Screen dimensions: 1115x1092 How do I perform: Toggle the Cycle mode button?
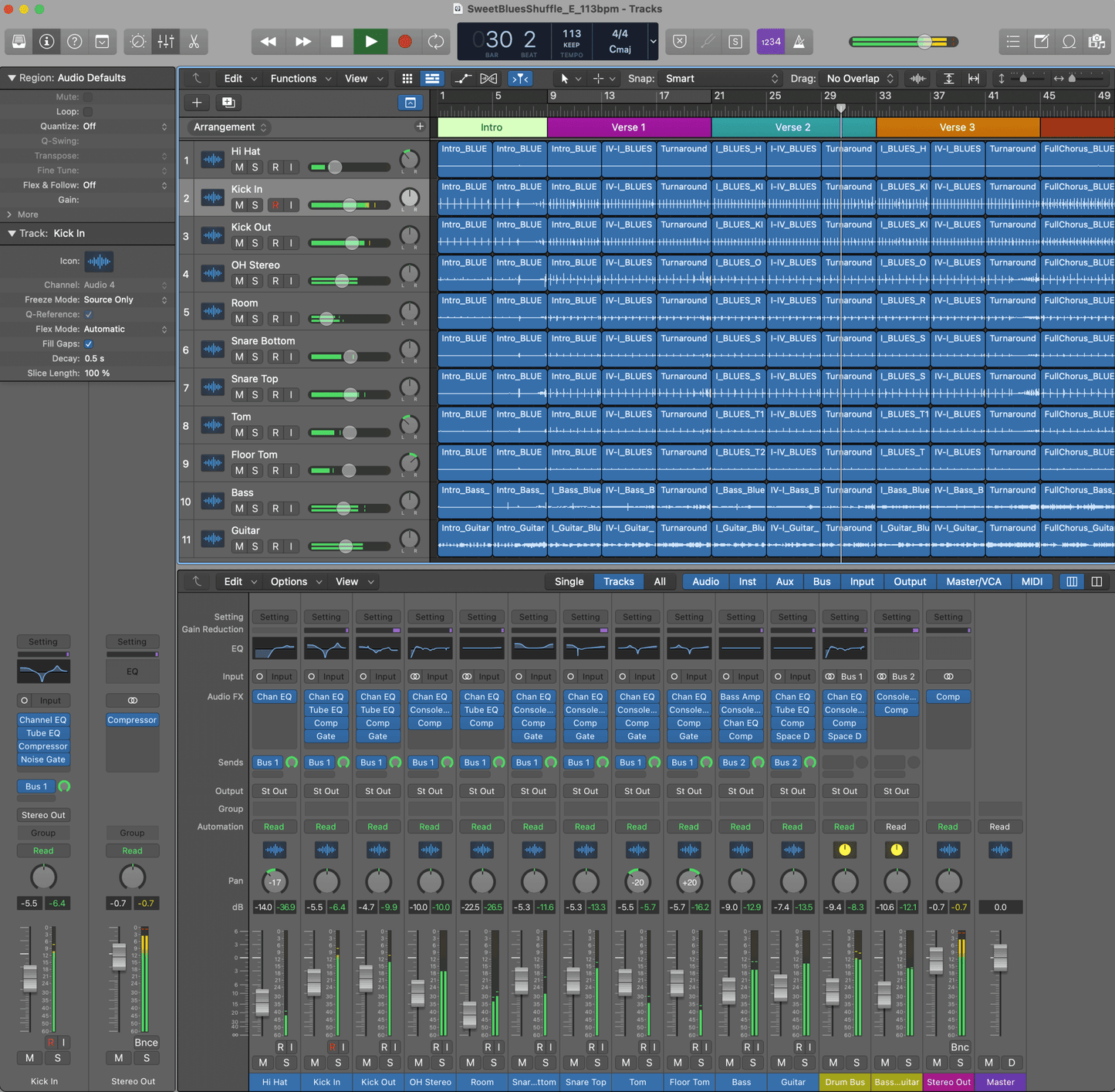[436, 42]
